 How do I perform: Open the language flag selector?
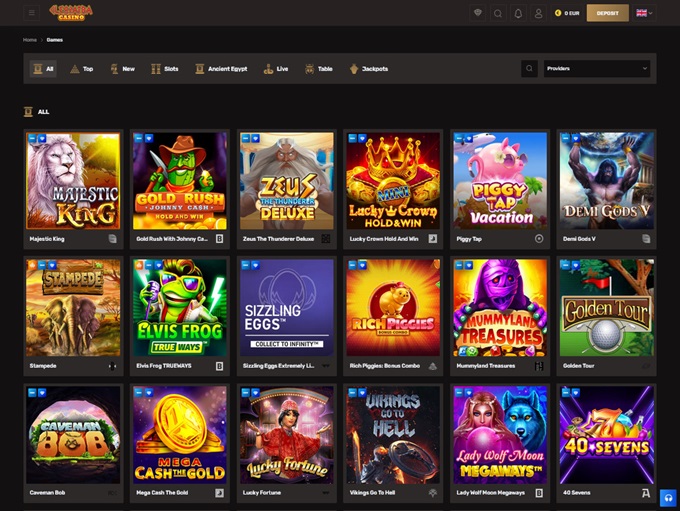(643, 13)
